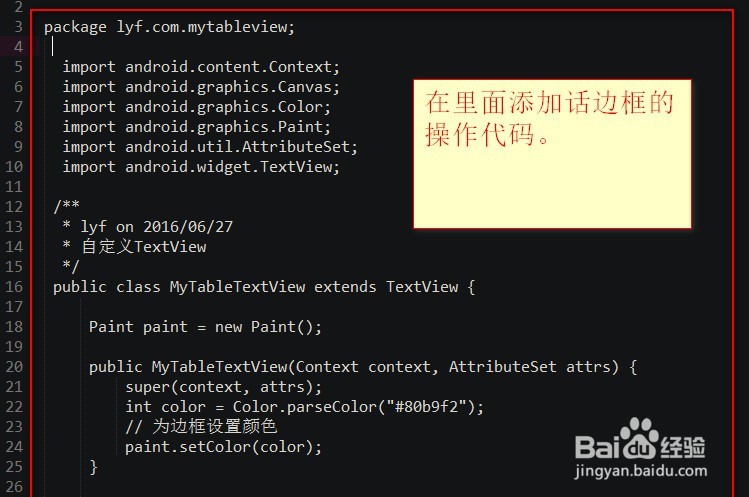Click the MyTableTextView class declaration line

(264, 287)
